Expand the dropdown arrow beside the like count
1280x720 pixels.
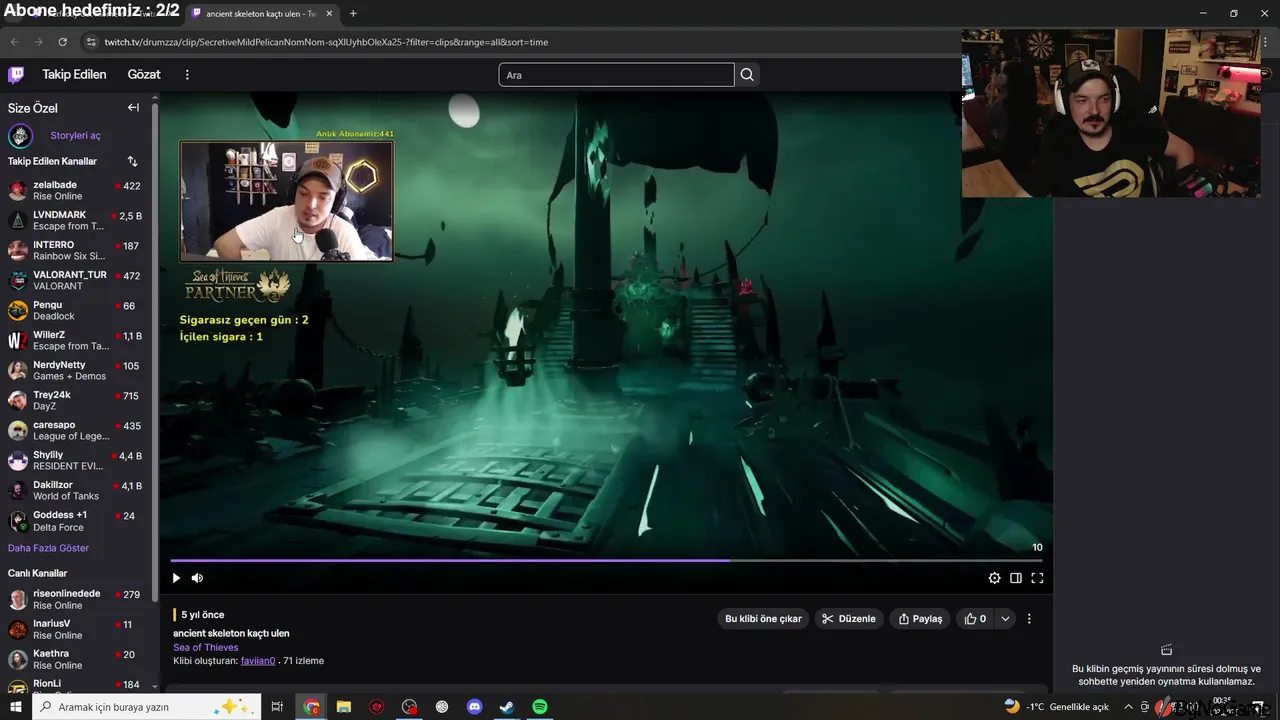point(1005,619)
